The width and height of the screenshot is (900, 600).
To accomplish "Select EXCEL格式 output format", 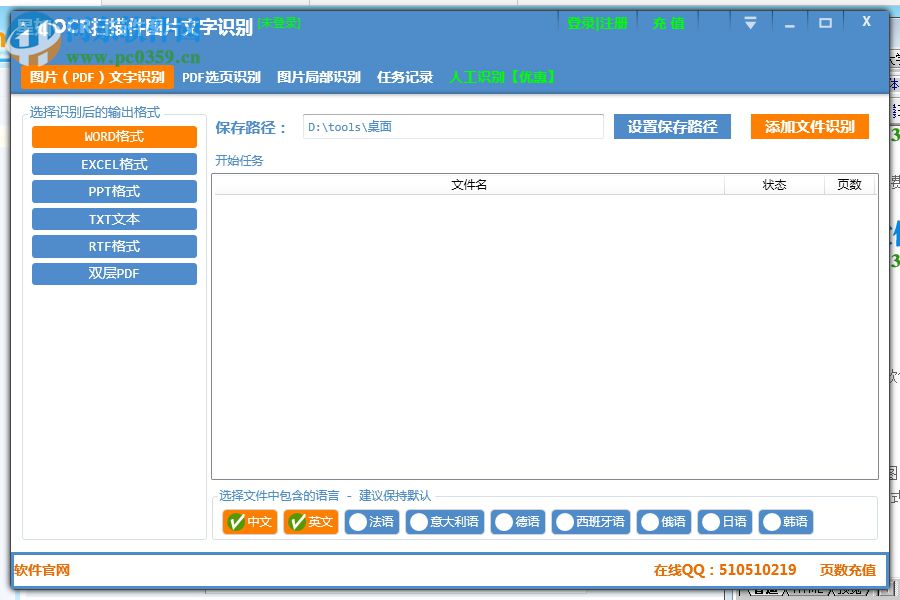I will pyautogui.click(x=114, y=164).
